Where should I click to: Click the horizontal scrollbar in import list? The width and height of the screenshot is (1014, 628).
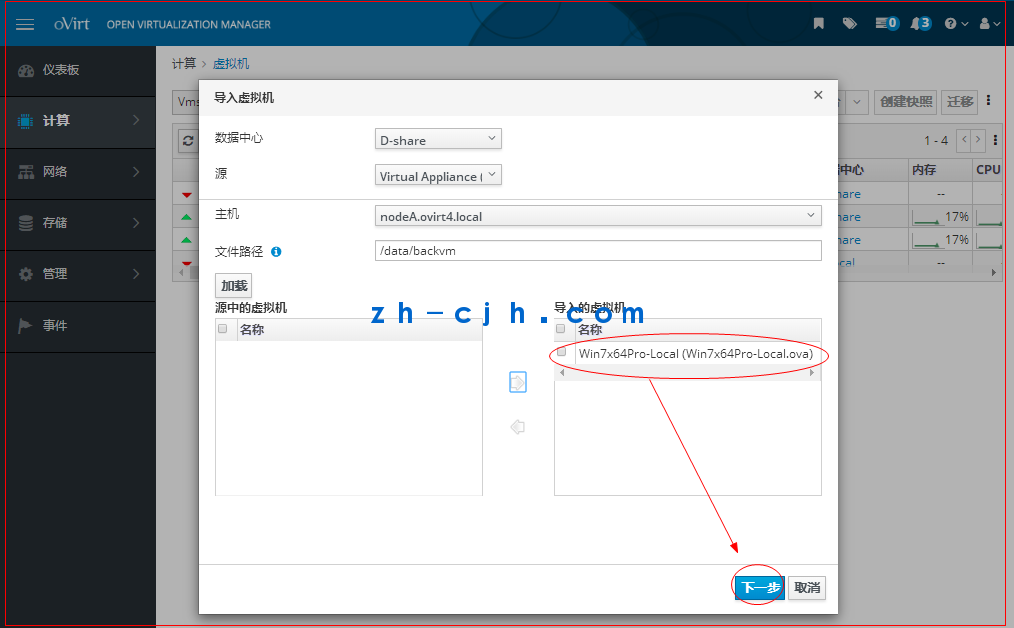tap(687, 373)
